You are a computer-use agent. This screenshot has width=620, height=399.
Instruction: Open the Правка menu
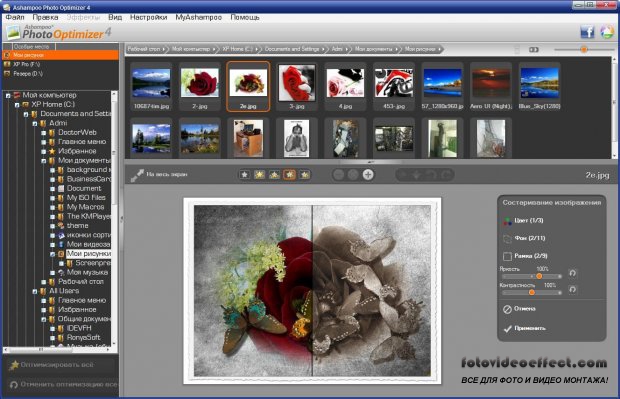pos(45,17)
